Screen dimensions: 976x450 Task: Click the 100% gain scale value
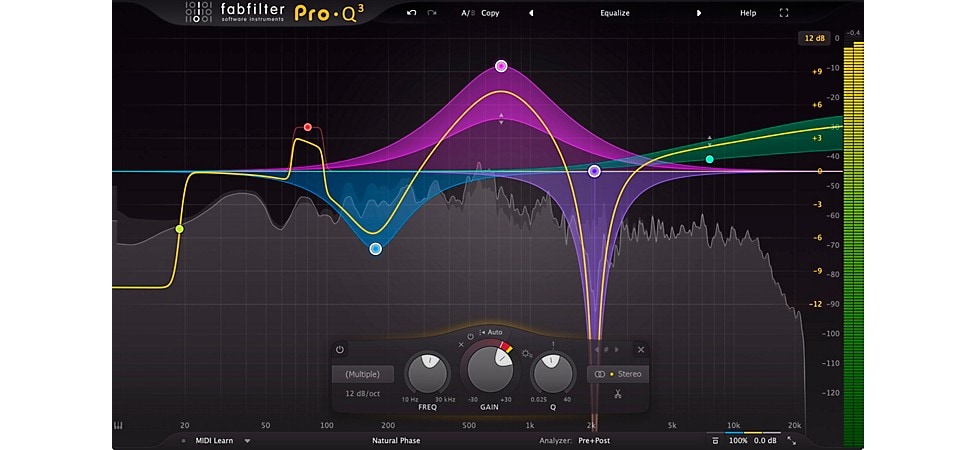[738, 441]
